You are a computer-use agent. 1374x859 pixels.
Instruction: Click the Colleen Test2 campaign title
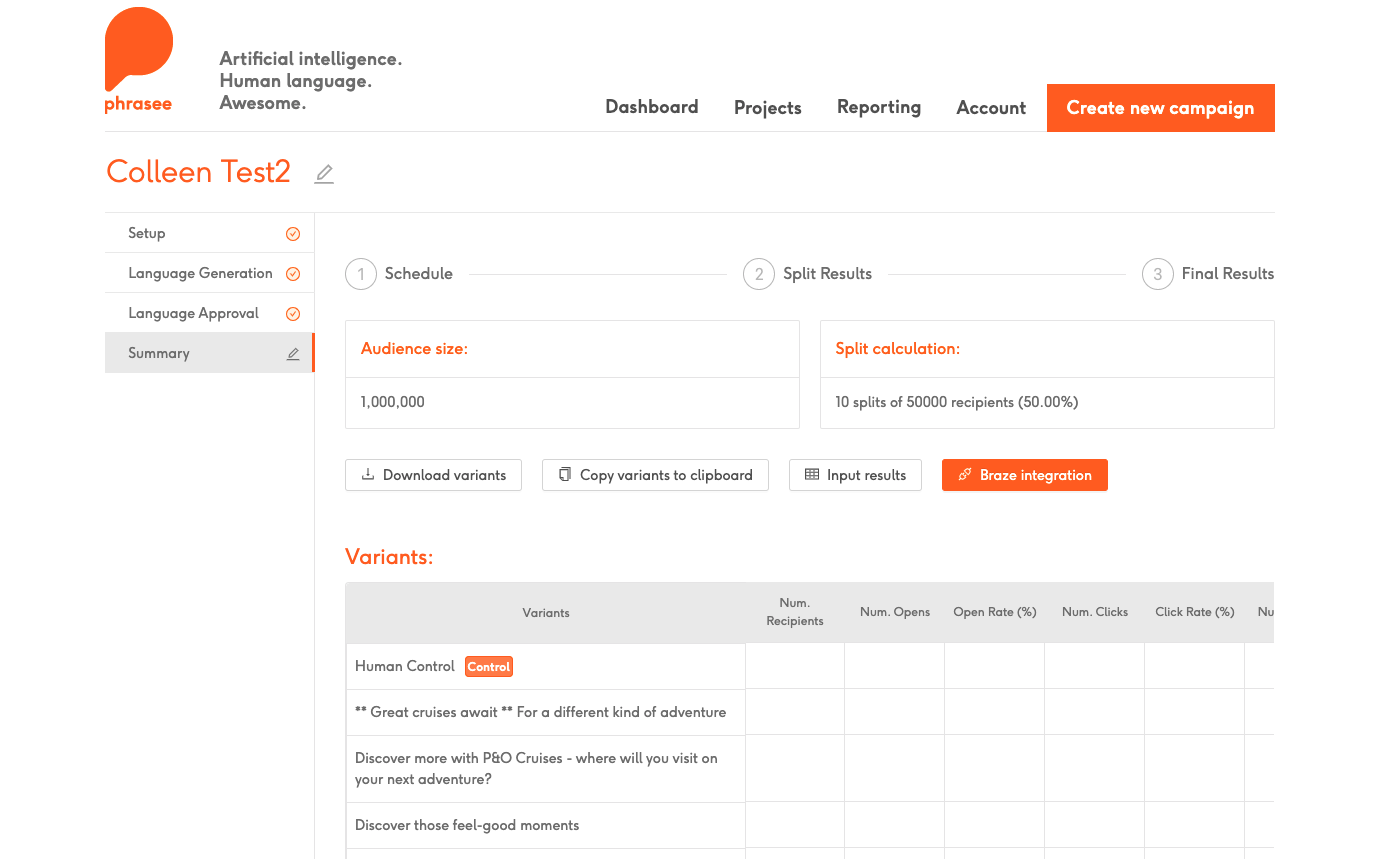point(198,172)
